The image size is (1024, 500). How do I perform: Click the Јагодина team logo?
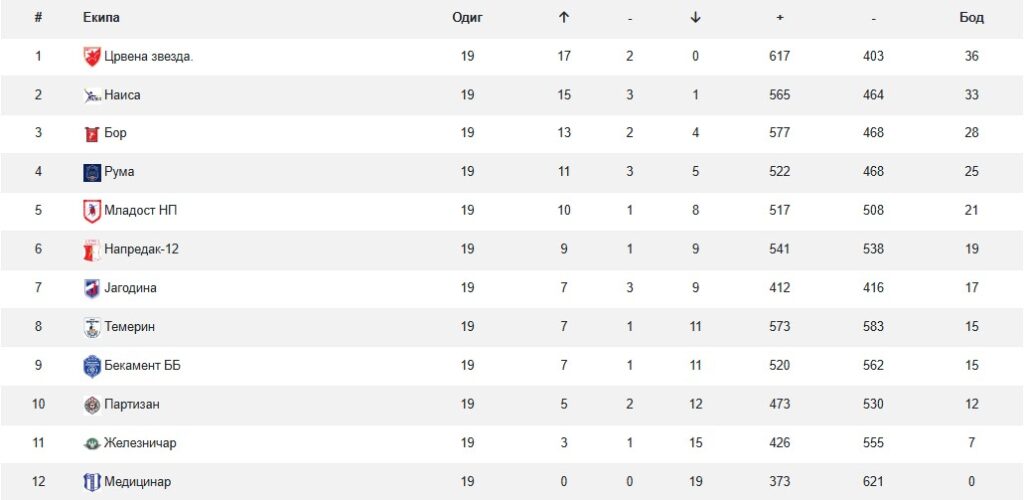(x=92, y=288)
